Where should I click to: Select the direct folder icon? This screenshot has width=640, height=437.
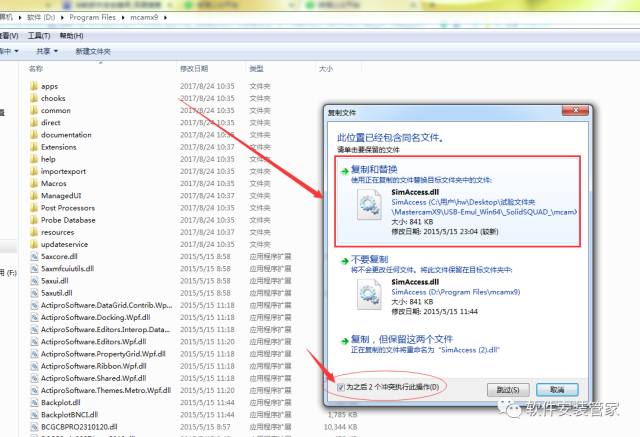pyautogui.click(x=34, y=122)
